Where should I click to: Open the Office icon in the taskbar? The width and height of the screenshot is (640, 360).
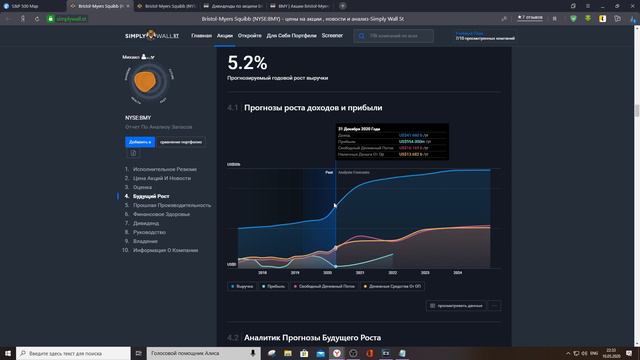pos(369,353)
